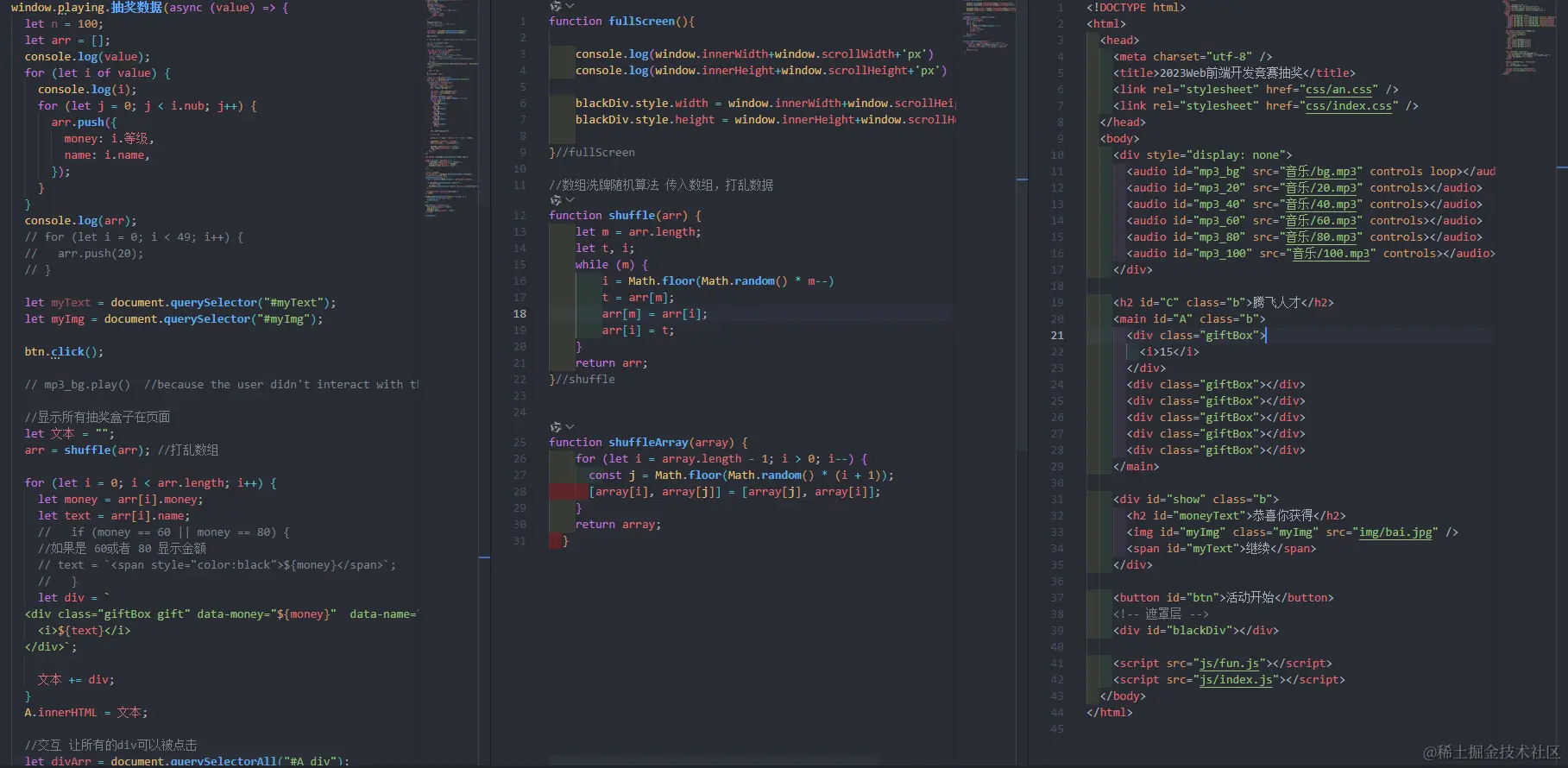Click the '//打乱数组' comment
The image size is (1568, 768).
[x=188, y=450]
